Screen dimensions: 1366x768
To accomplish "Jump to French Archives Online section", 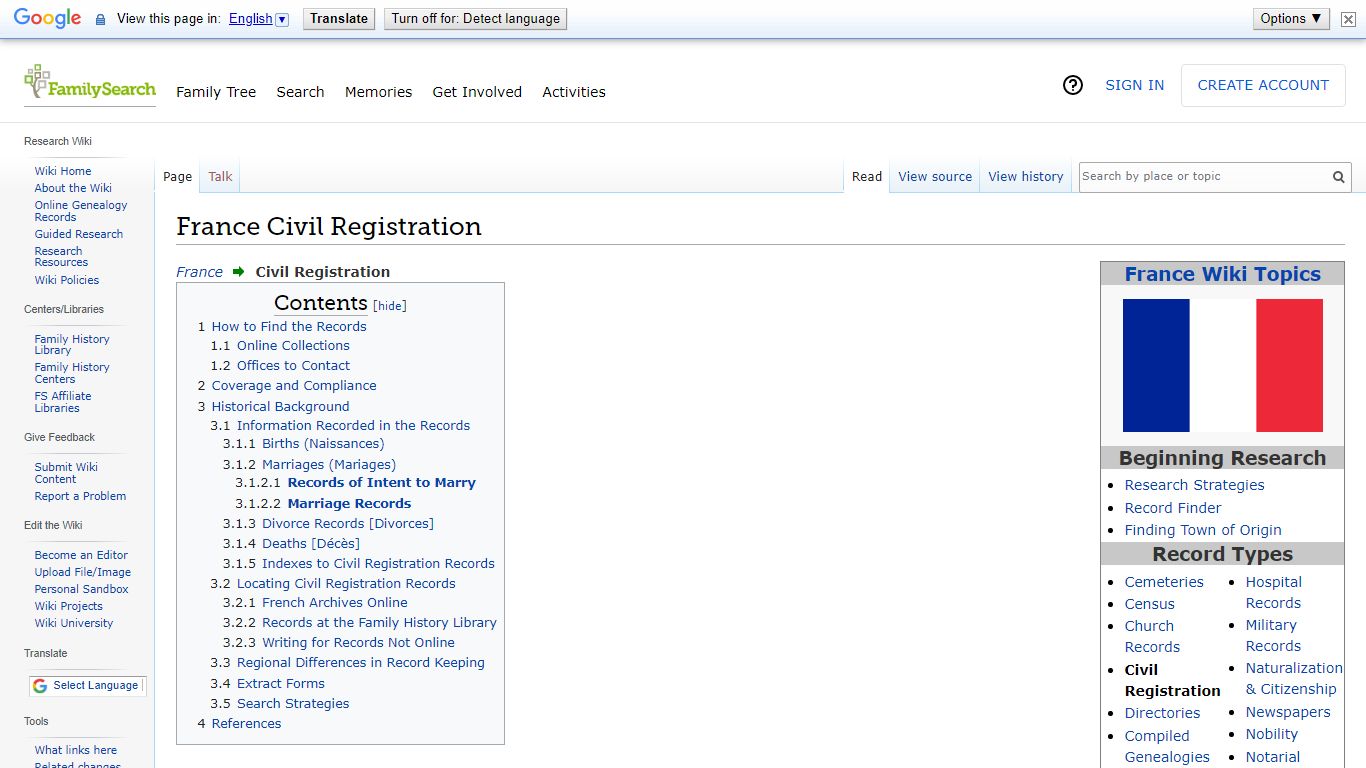I will [x=335, y=602].
